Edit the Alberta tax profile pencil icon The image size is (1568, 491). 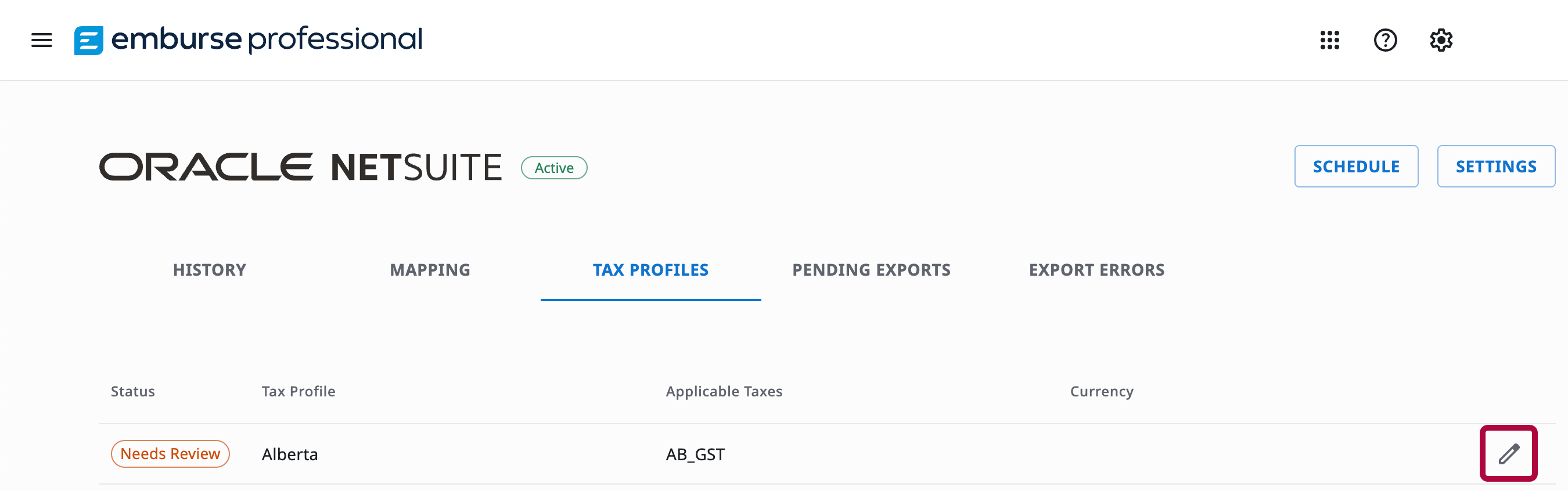click(x=1508, y=453)
